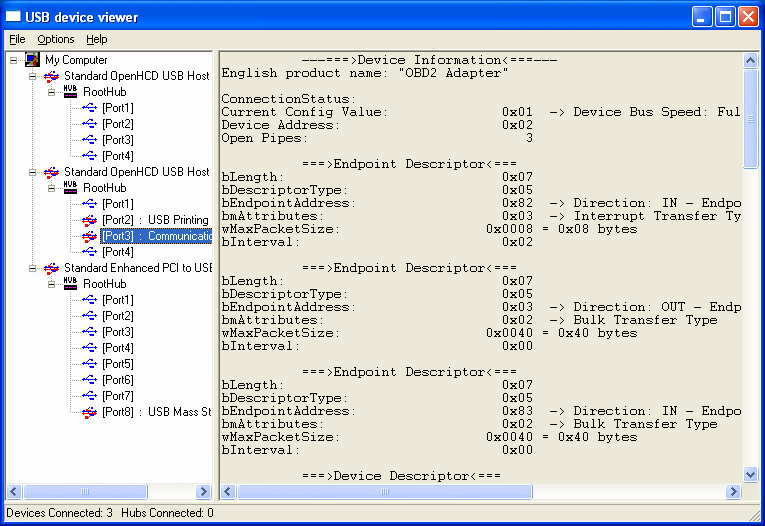Click the details pane's horizontal scrollbar thumb
This screenshot has height=526, width=765.
(x=384, y=491)
